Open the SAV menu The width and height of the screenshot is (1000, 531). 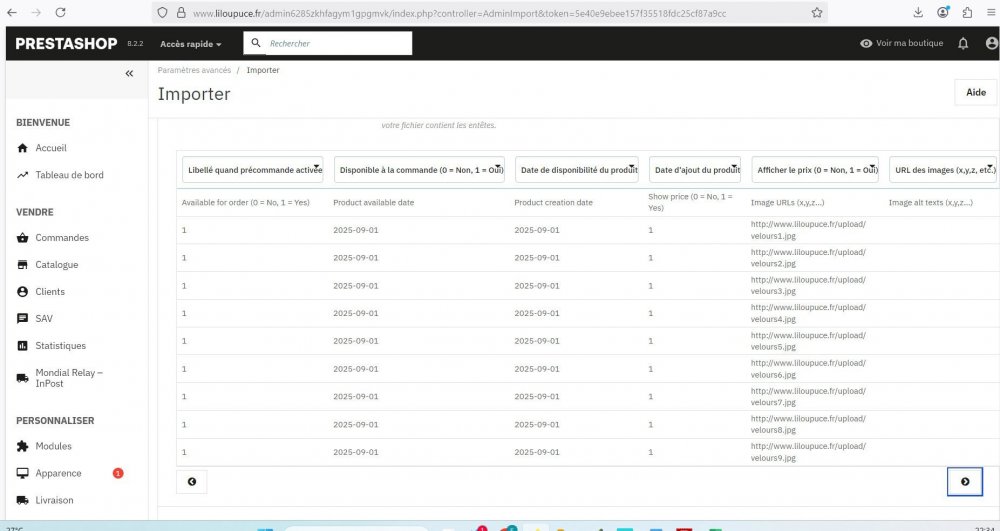pyautogui.click(x=44, y=319)
